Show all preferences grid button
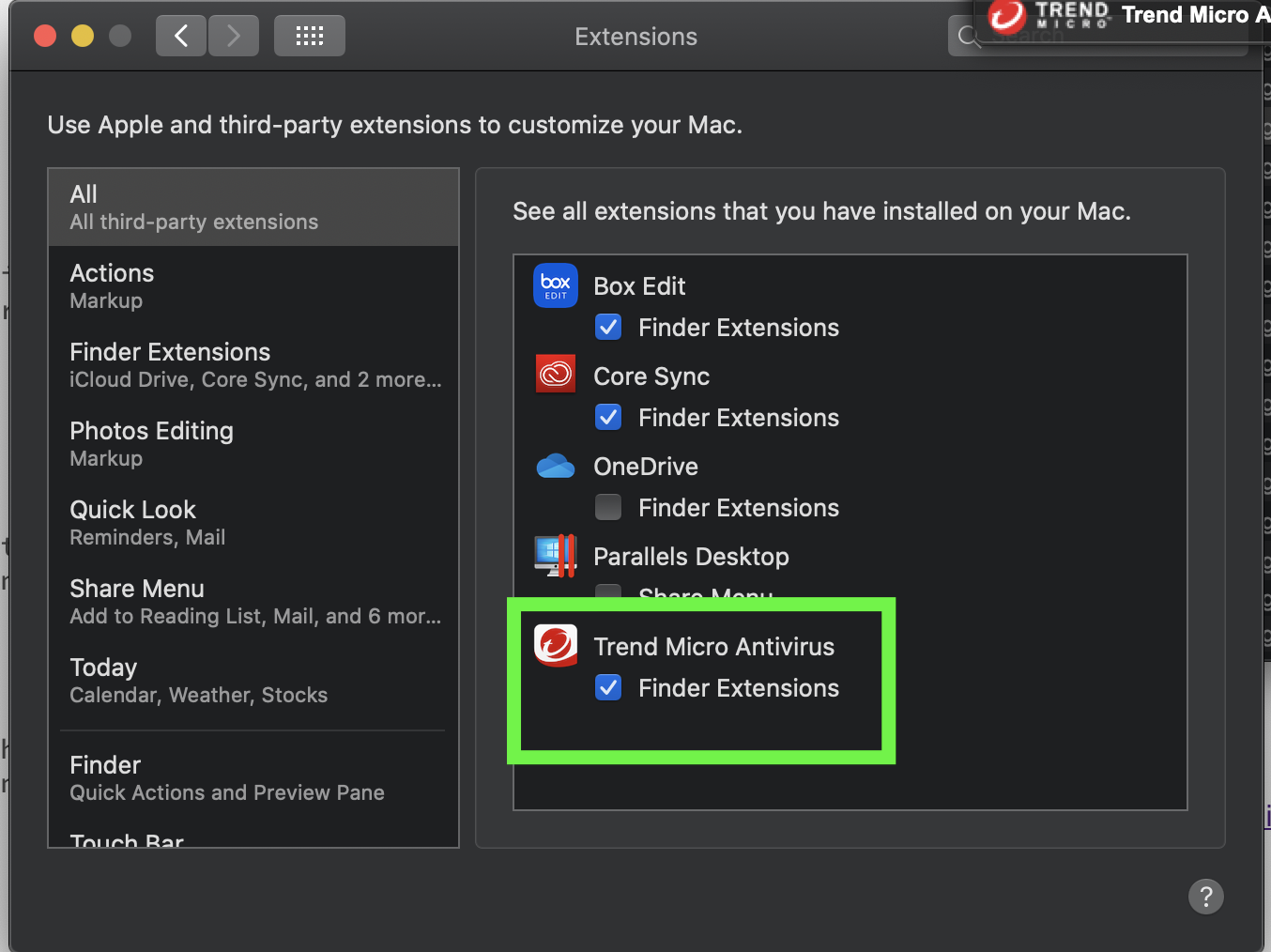This screenshot has width=1271, height=952. [x=310, y=37]
